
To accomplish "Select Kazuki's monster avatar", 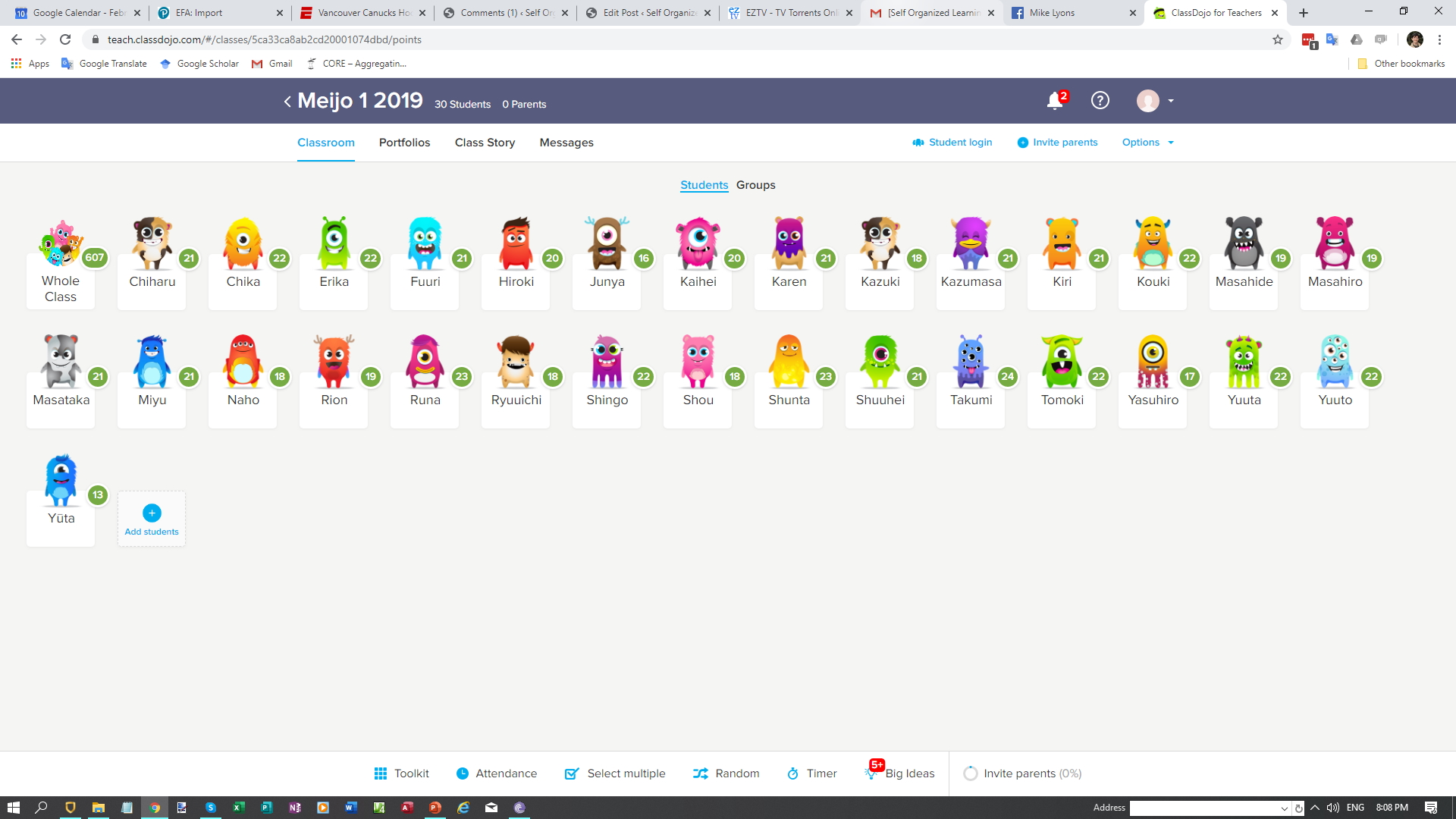I will tap(880, 243).
